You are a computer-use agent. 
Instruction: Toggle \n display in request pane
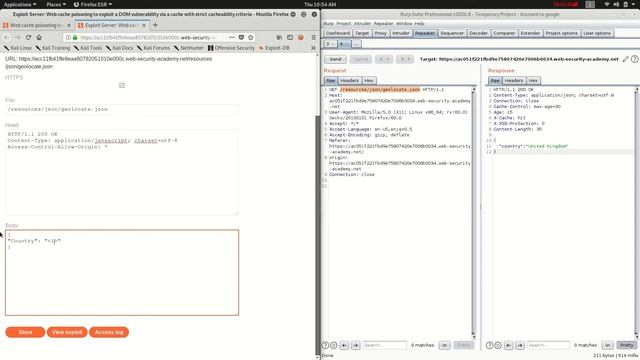click(444, 345)
